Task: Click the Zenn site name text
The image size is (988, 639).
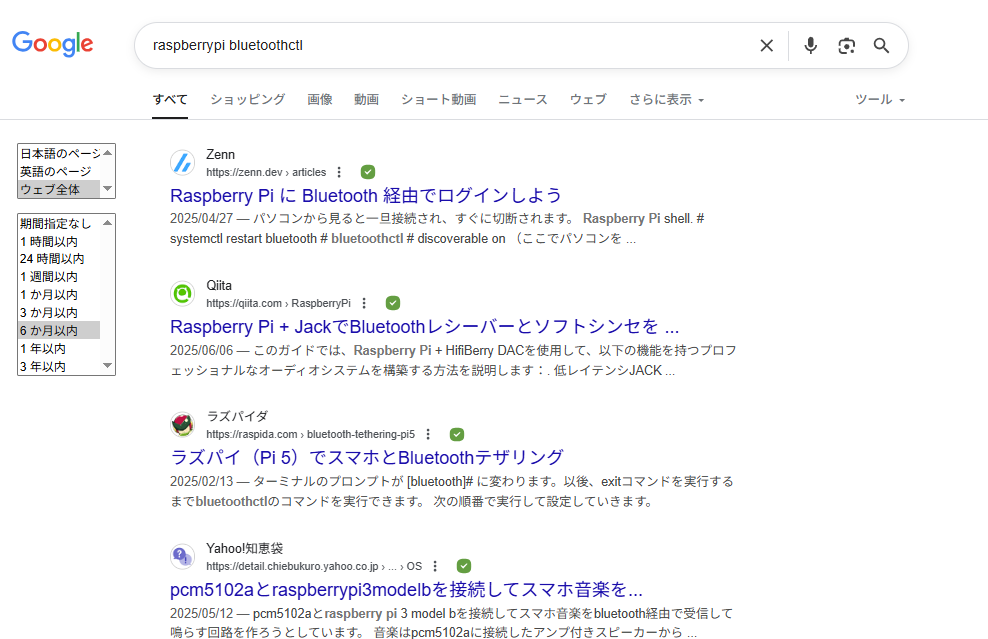Action: click(221, 154)
